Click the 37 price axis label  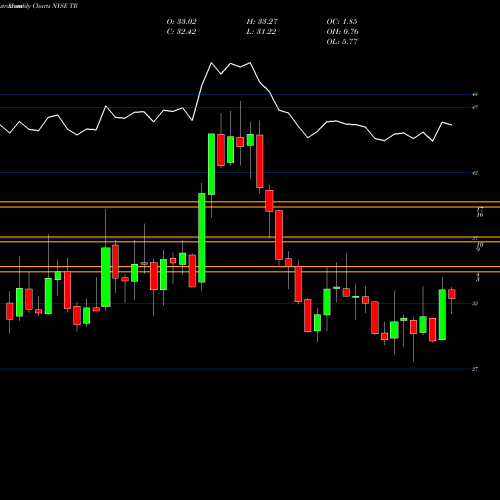475,238
